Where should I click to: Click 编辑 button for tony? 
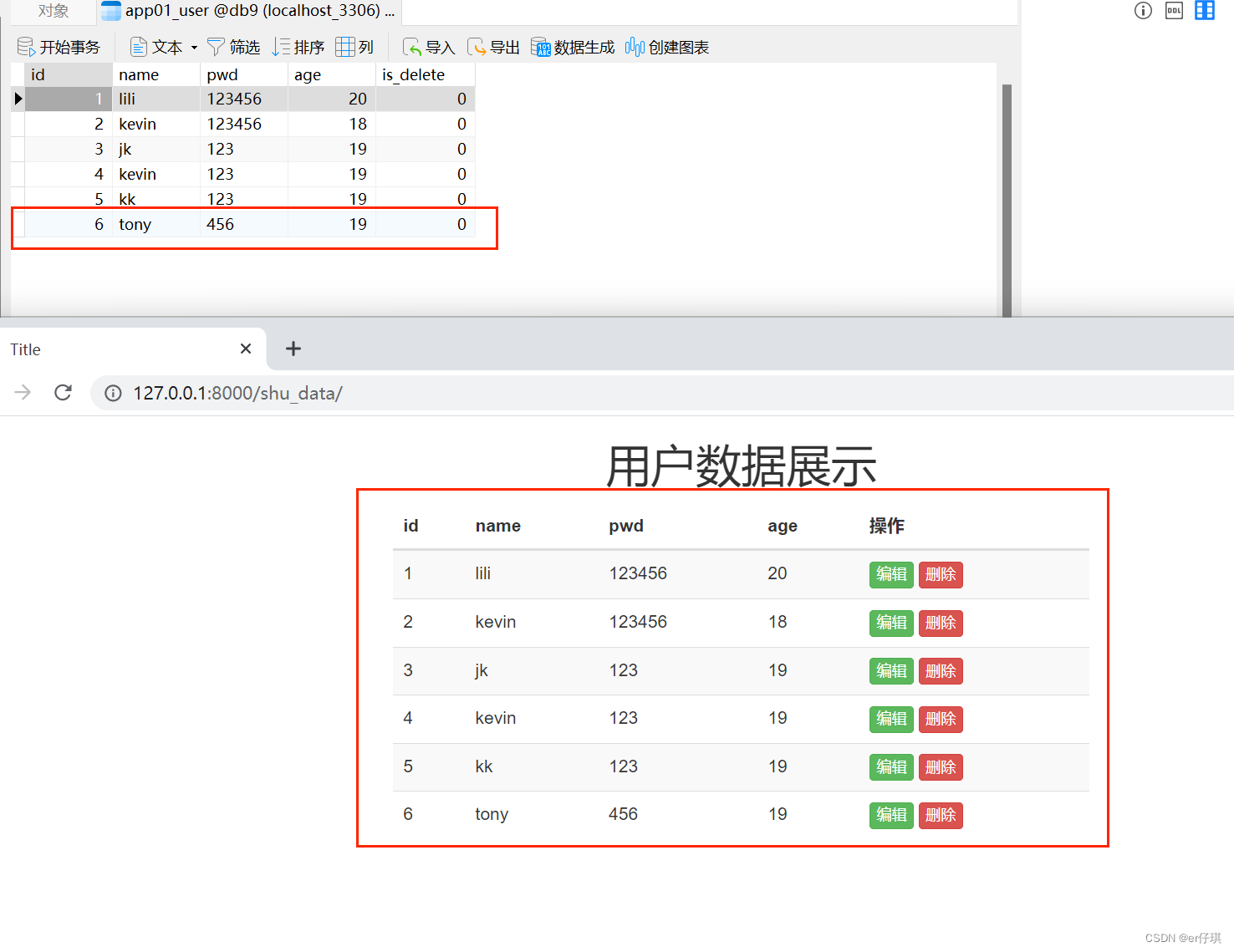891,815
